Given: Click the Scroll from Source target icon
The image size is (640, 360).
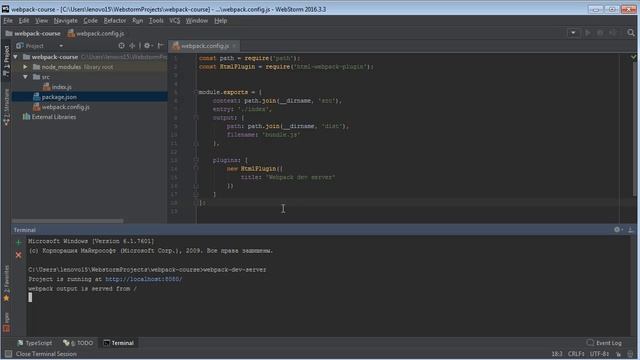Looking at the screenshot, I should 121,46.
